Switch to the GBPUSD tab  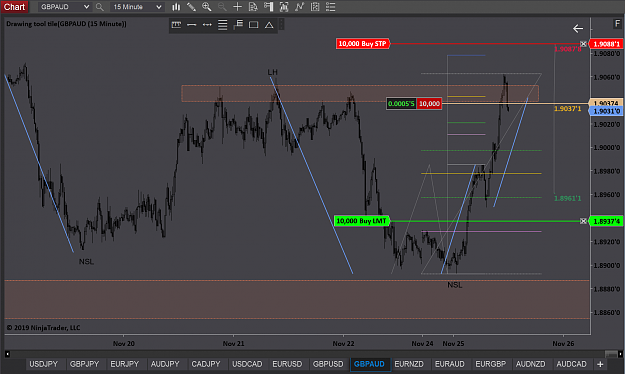point(328,364)
